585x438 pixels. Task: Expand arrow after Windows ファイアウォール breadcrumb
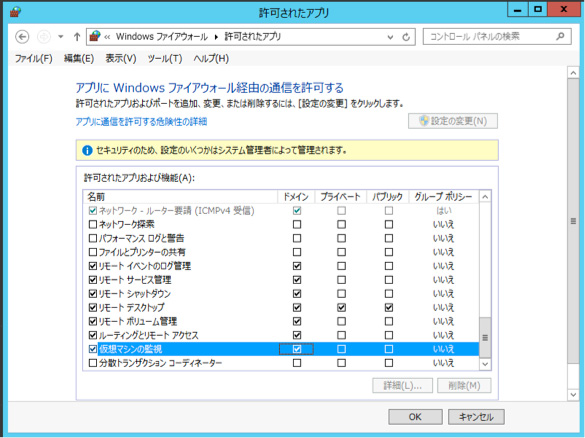point(216,37)
